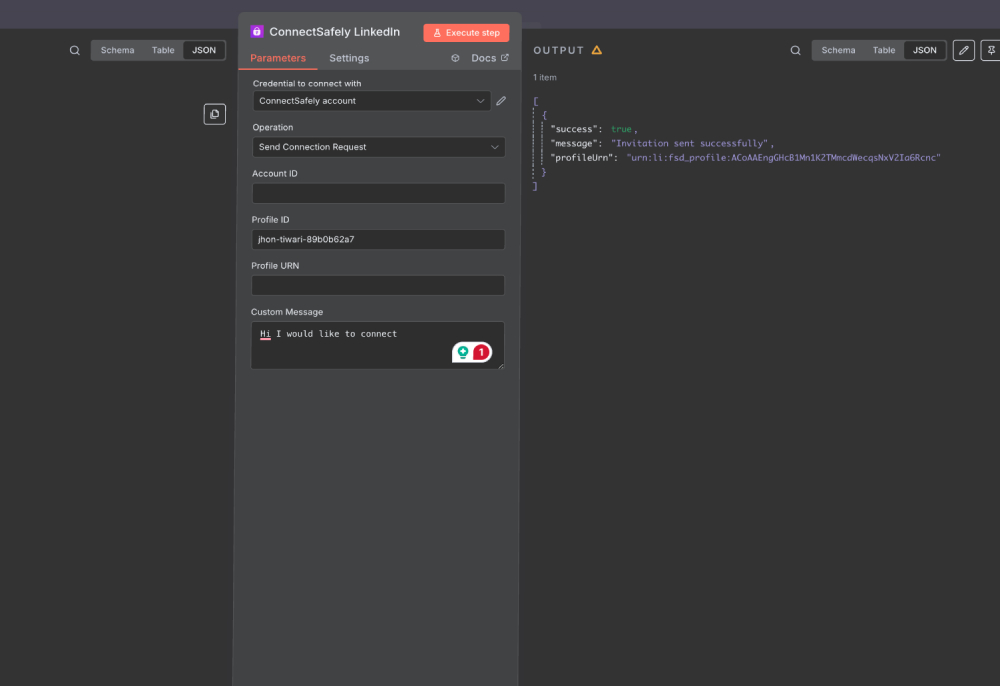Open the Operation dropdown
The image size is (1000, 686).
[x=377, y=146]
